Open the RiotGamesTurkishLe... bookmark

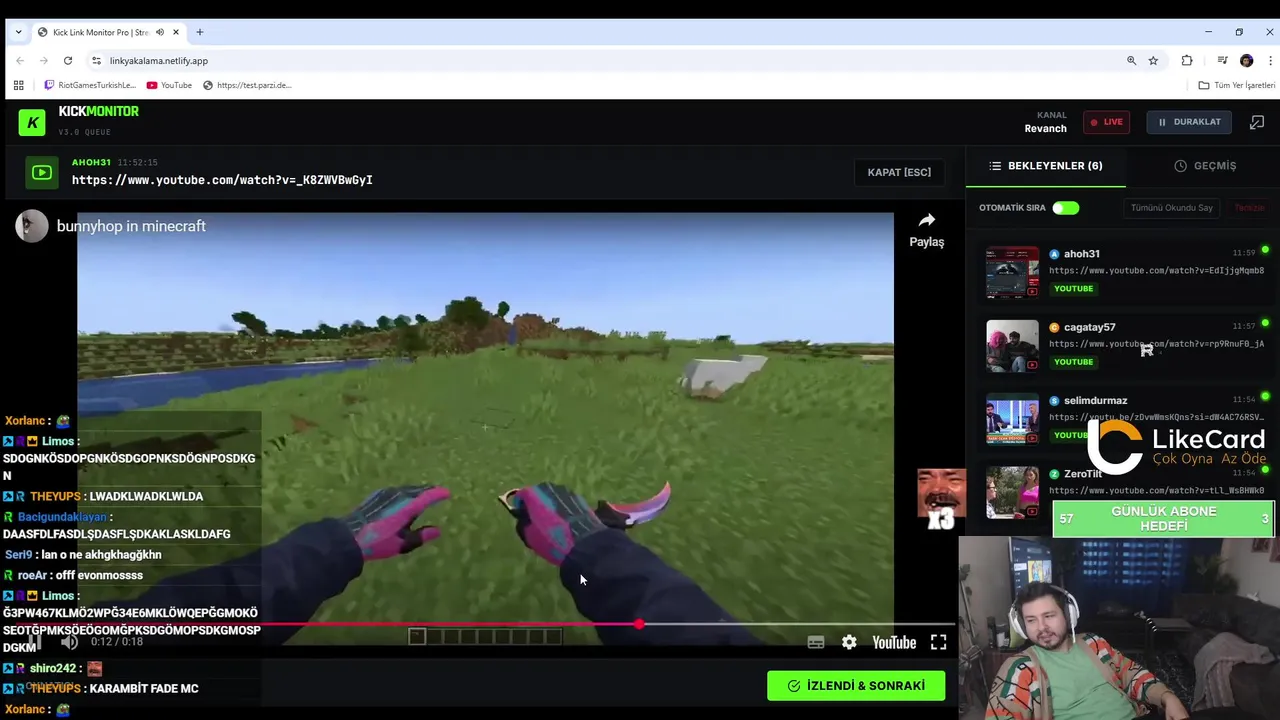pos(90,85)
